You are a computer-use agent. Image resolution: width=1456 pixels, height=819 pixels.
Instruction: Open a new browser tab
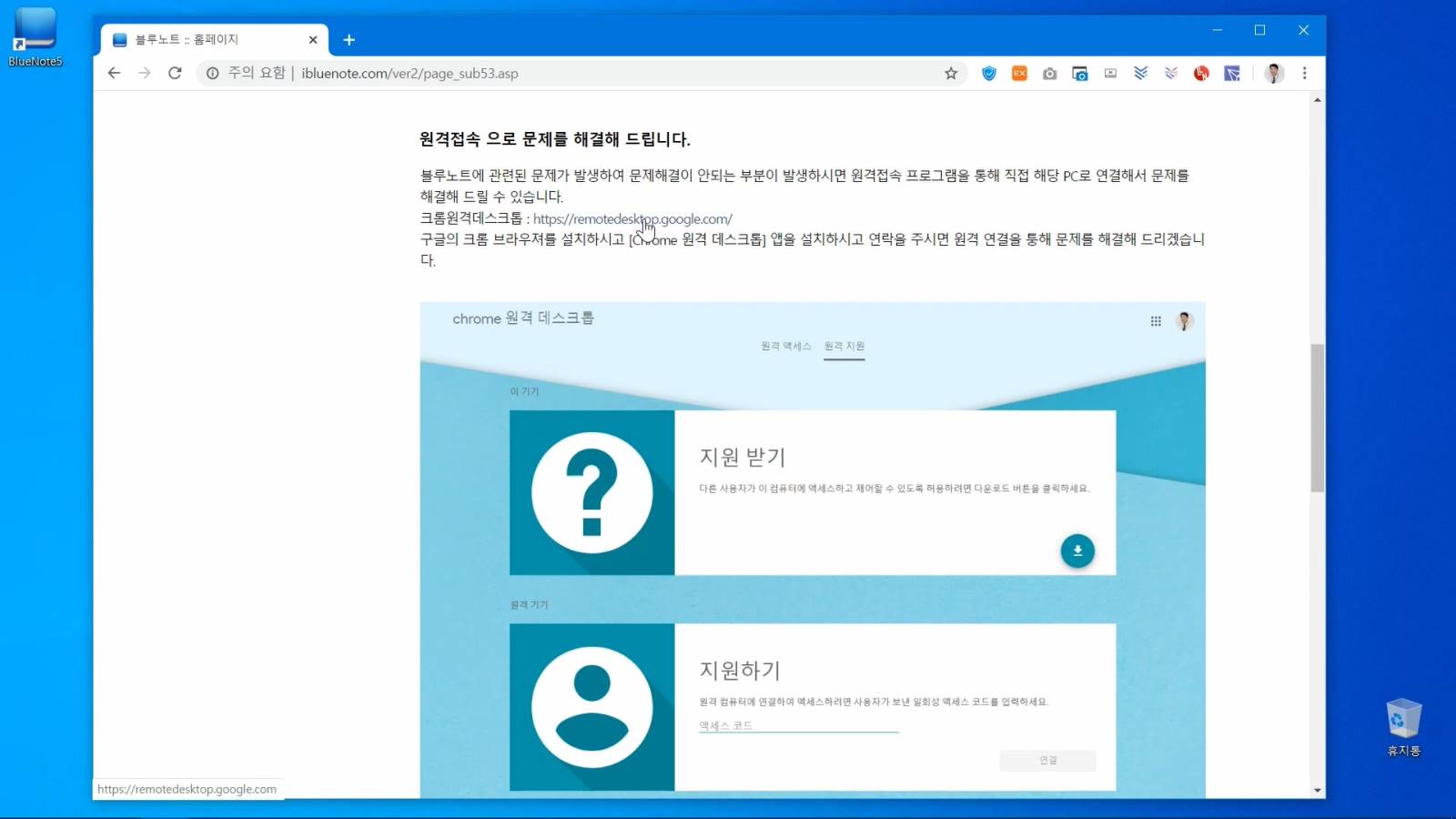[x=349, y=40]
